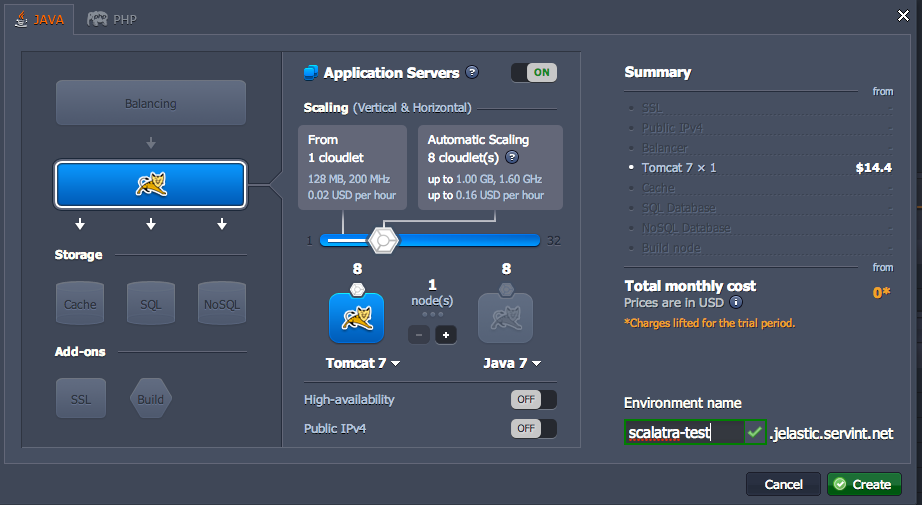Click the Tomcat 7 × 1 summary row
The width and height of the screenshot is (922, 505).
coord(759,168)
